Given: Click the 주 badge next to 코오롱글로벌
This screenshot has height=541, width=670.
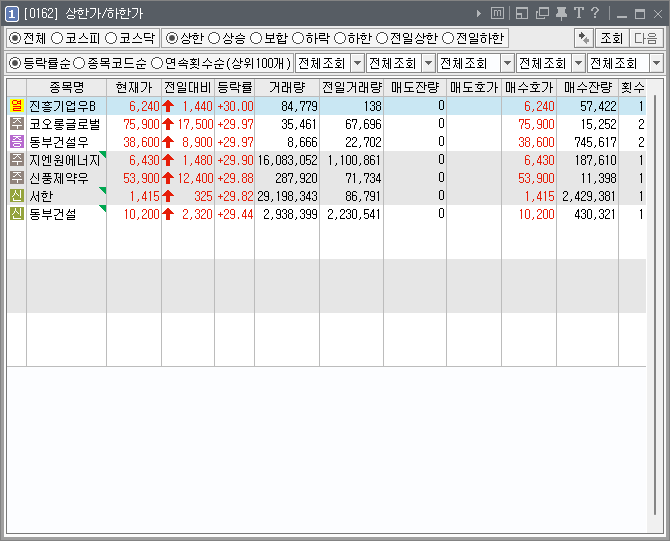Looking at the screenshot, I should [x=17, y=123].
